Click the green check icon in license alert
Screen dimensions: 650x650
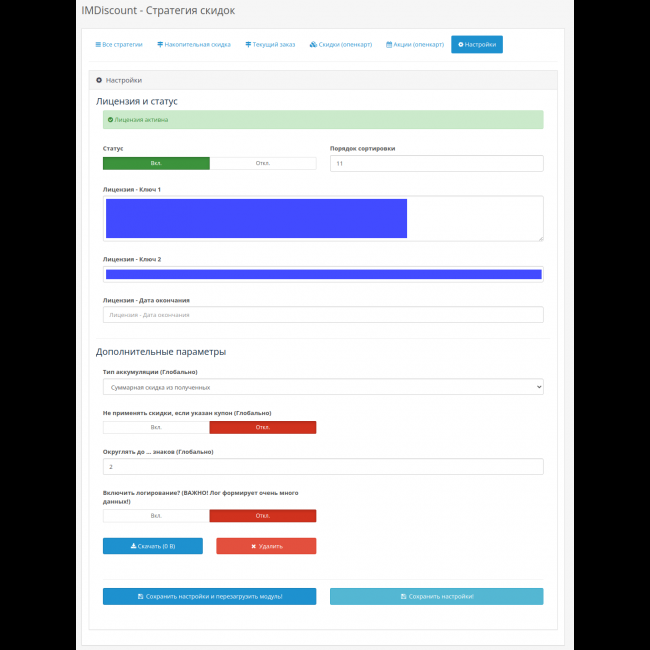coord(110,120)
